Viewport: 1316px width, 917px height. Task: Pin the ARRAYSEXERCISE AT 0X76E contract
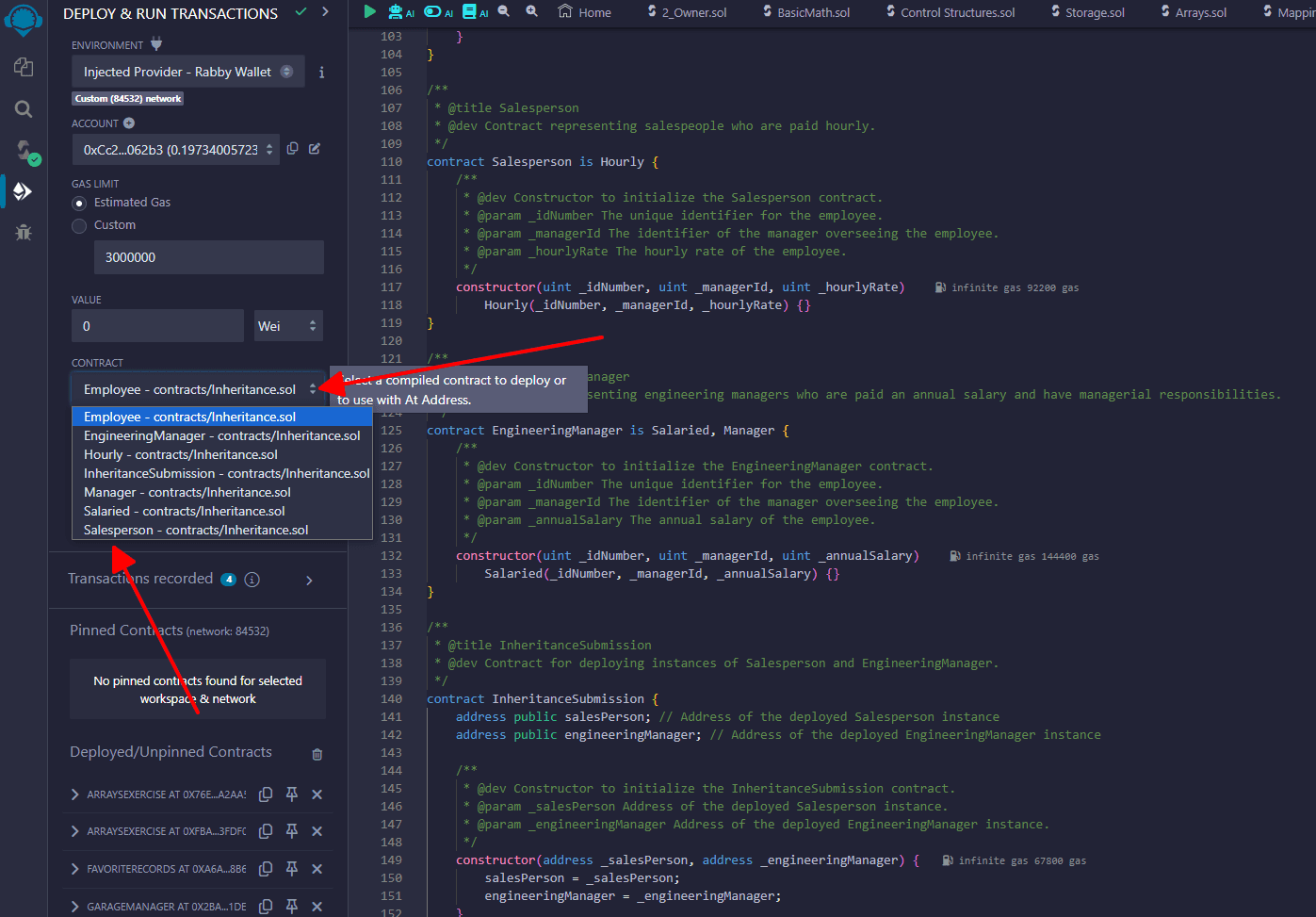(292, 794)
